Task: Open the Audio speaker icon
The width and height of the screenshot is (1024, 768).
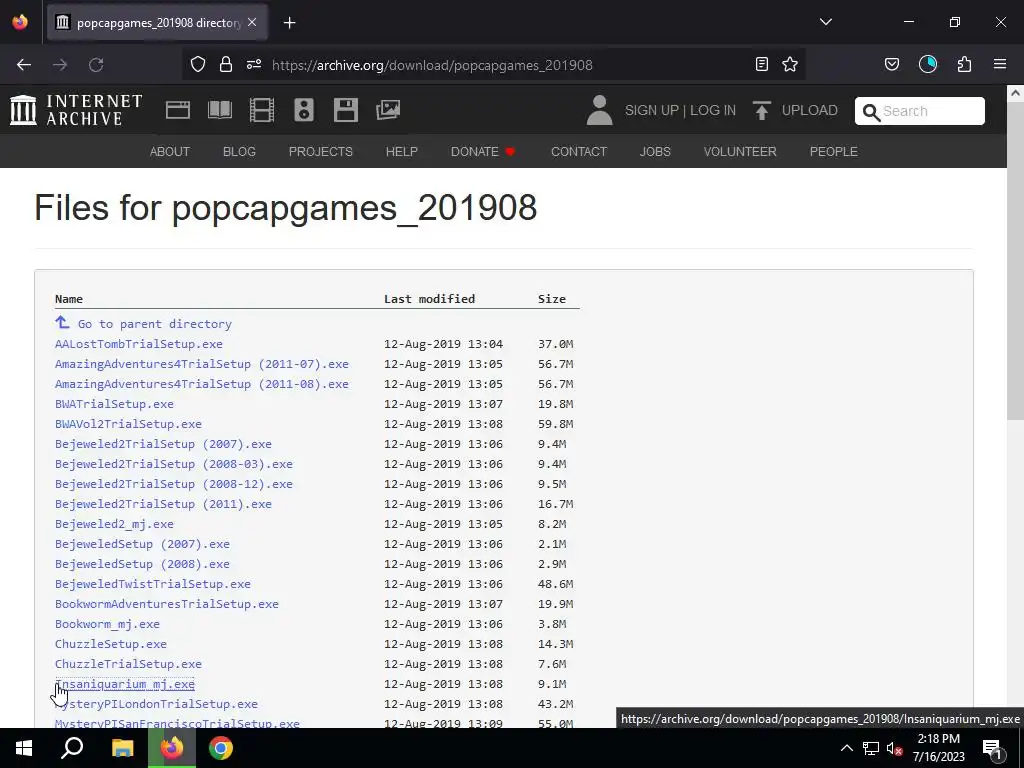Action: 304,110
